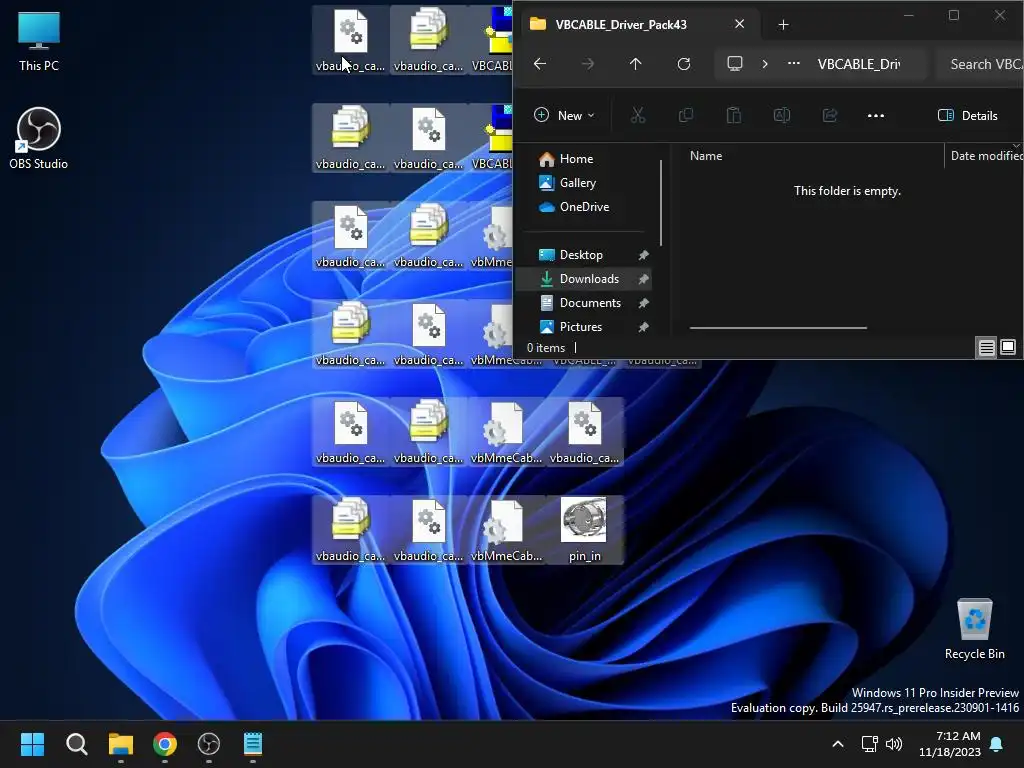Image resolution: width=1024 pixels, height=768 pixels.
Task: Click the '0 items' status bar text
Action: [546, 348]
